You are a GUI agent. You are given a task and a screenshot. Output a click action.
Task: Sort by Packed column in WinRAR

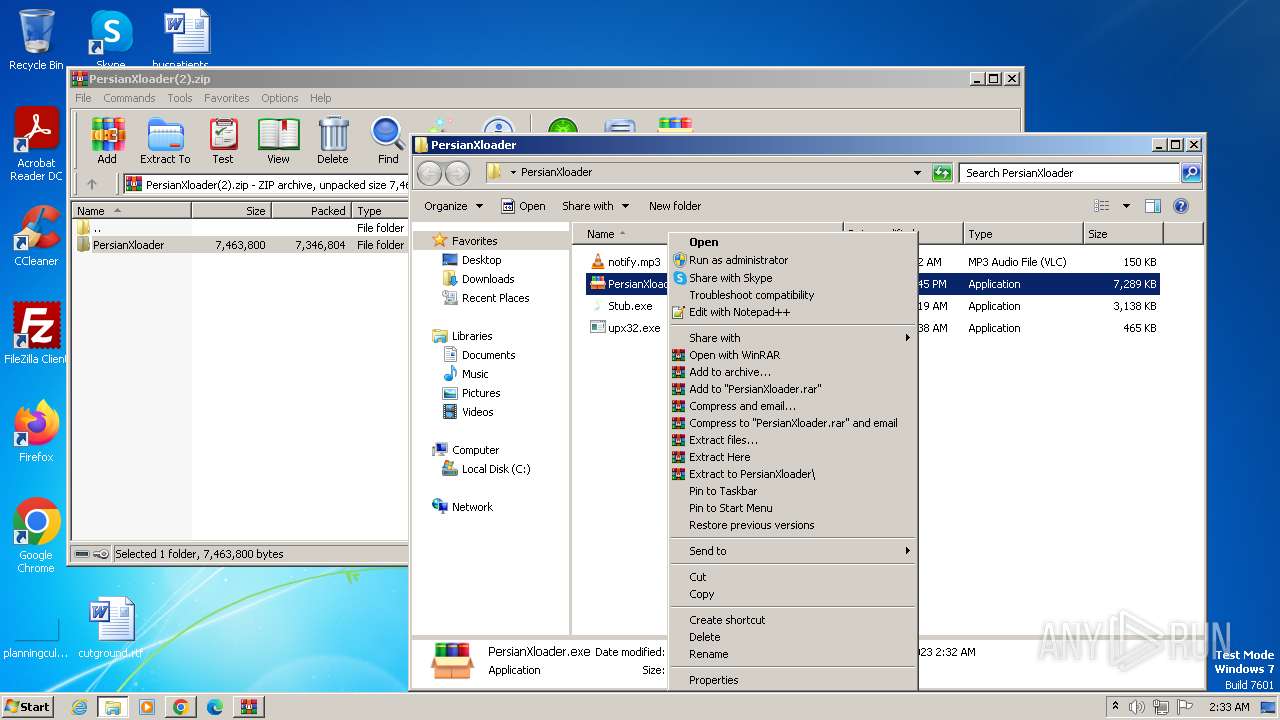(x=311, y=211)
